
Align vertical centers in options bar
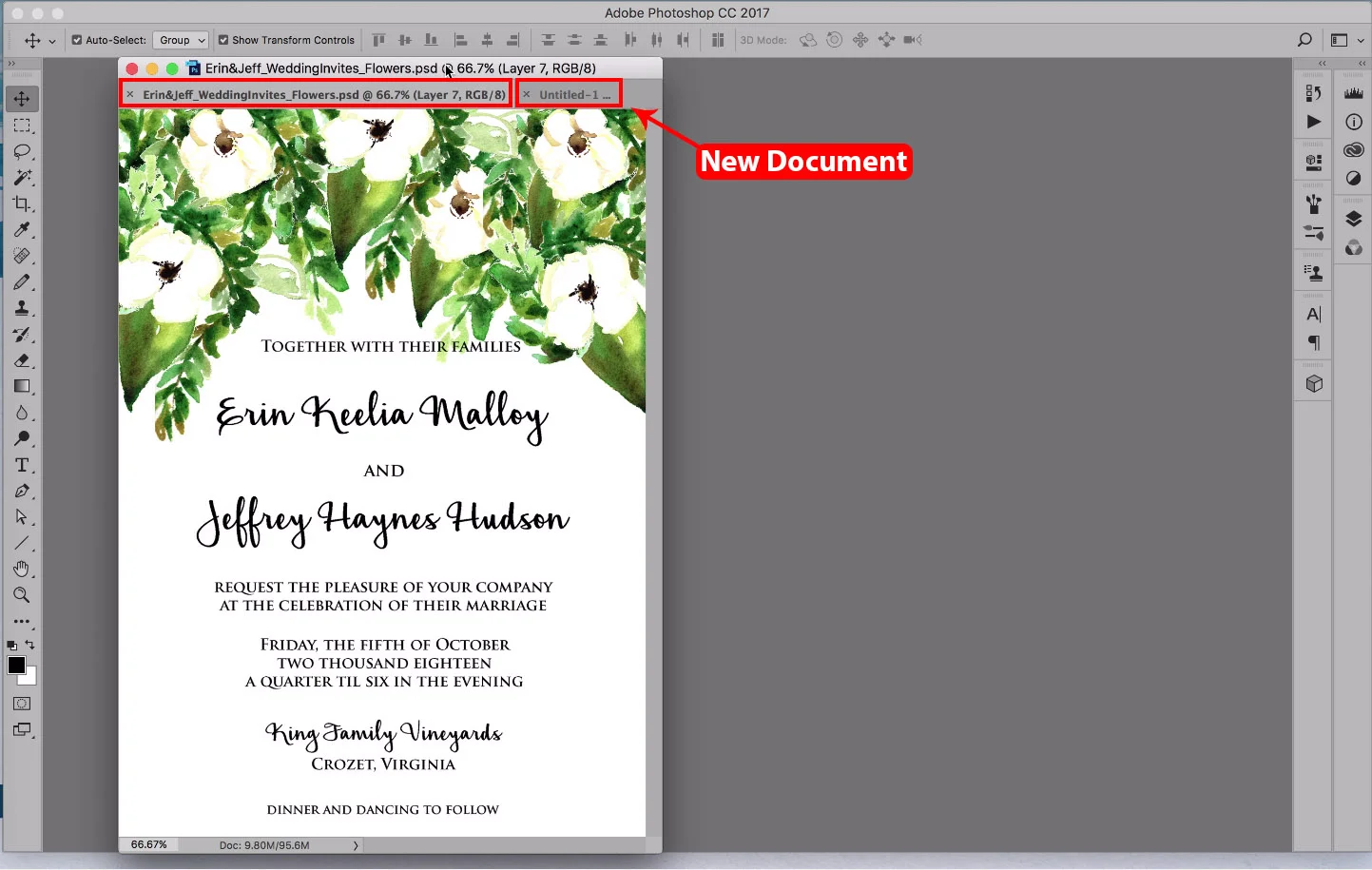[405, 40]
